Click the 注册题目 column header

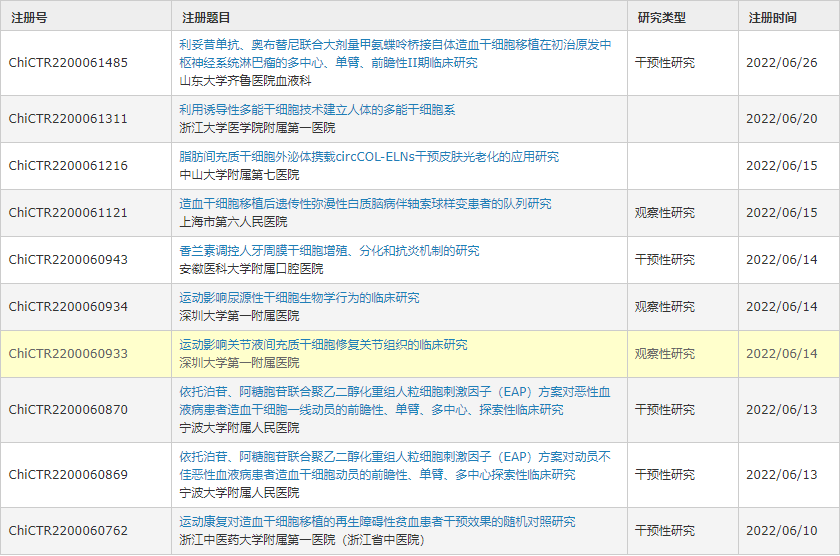pos(206,17)
